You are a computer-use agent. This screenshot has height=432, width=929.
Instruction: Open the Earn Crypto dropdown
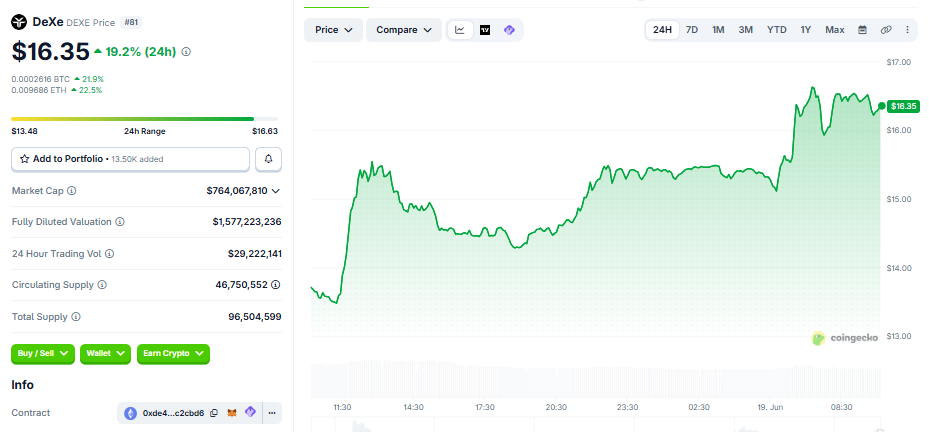coord(173,353)
